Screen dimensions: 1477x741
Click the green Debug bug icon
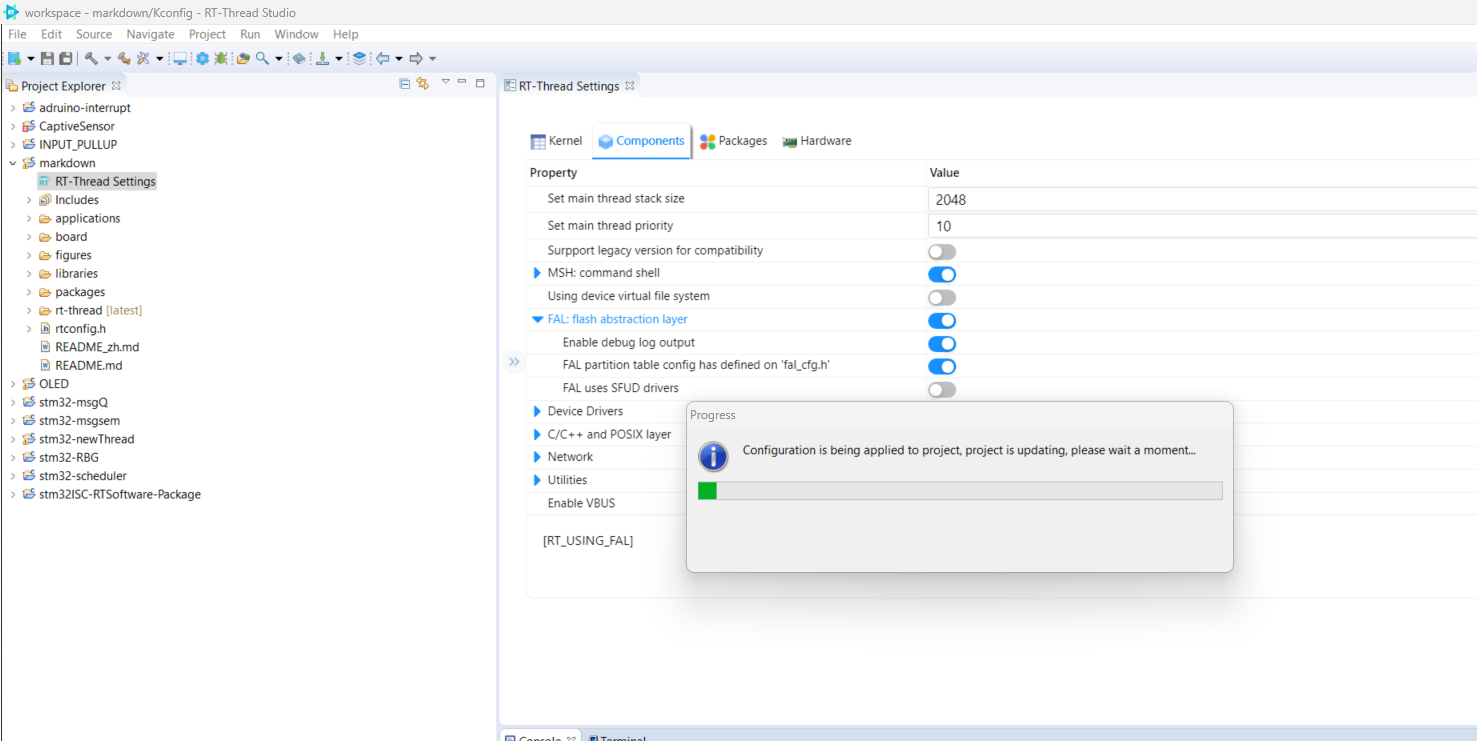[x=220, y=59]
